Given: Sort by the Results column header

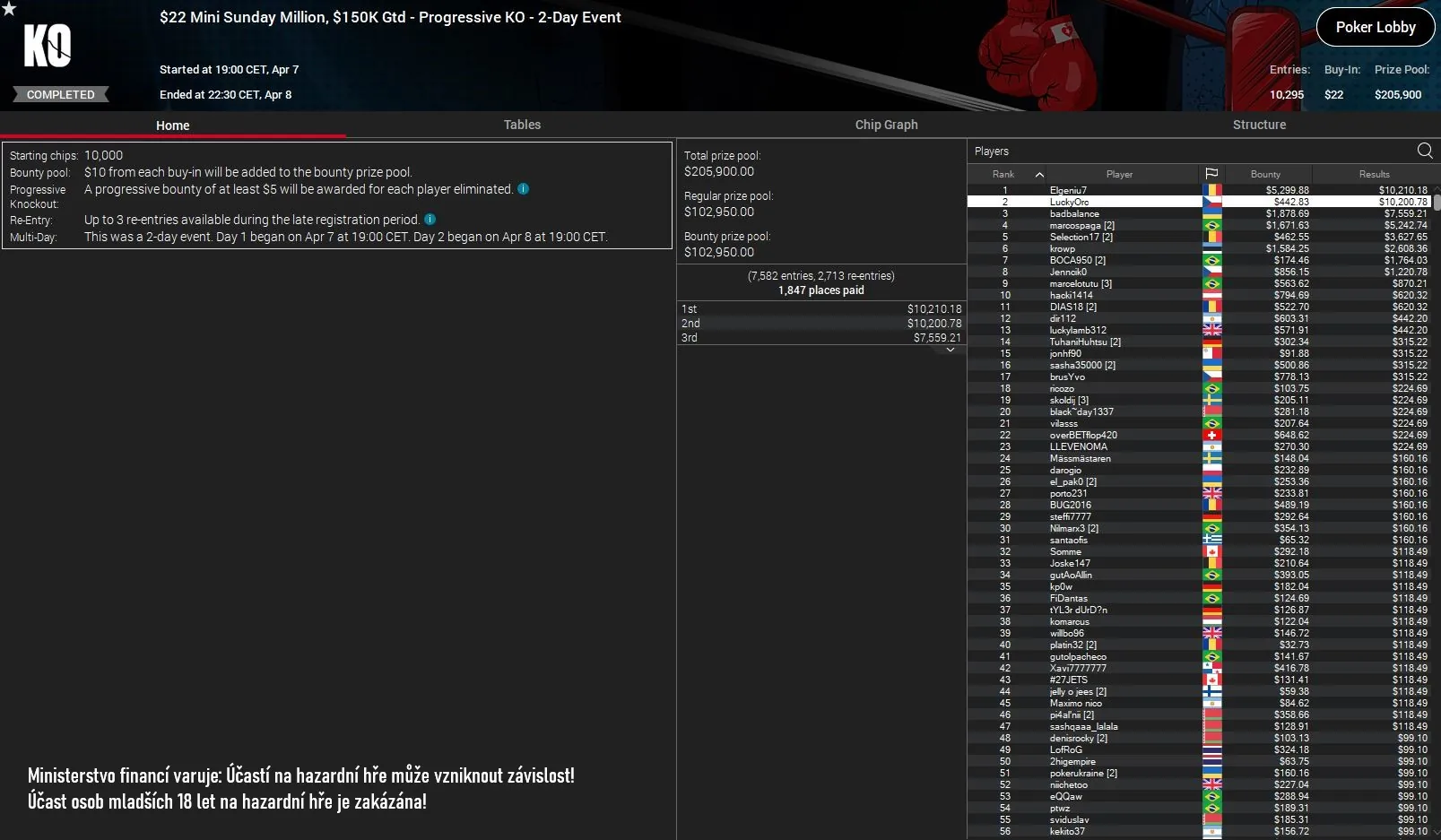Looking at the screenshot, I should coord(1374,175).
